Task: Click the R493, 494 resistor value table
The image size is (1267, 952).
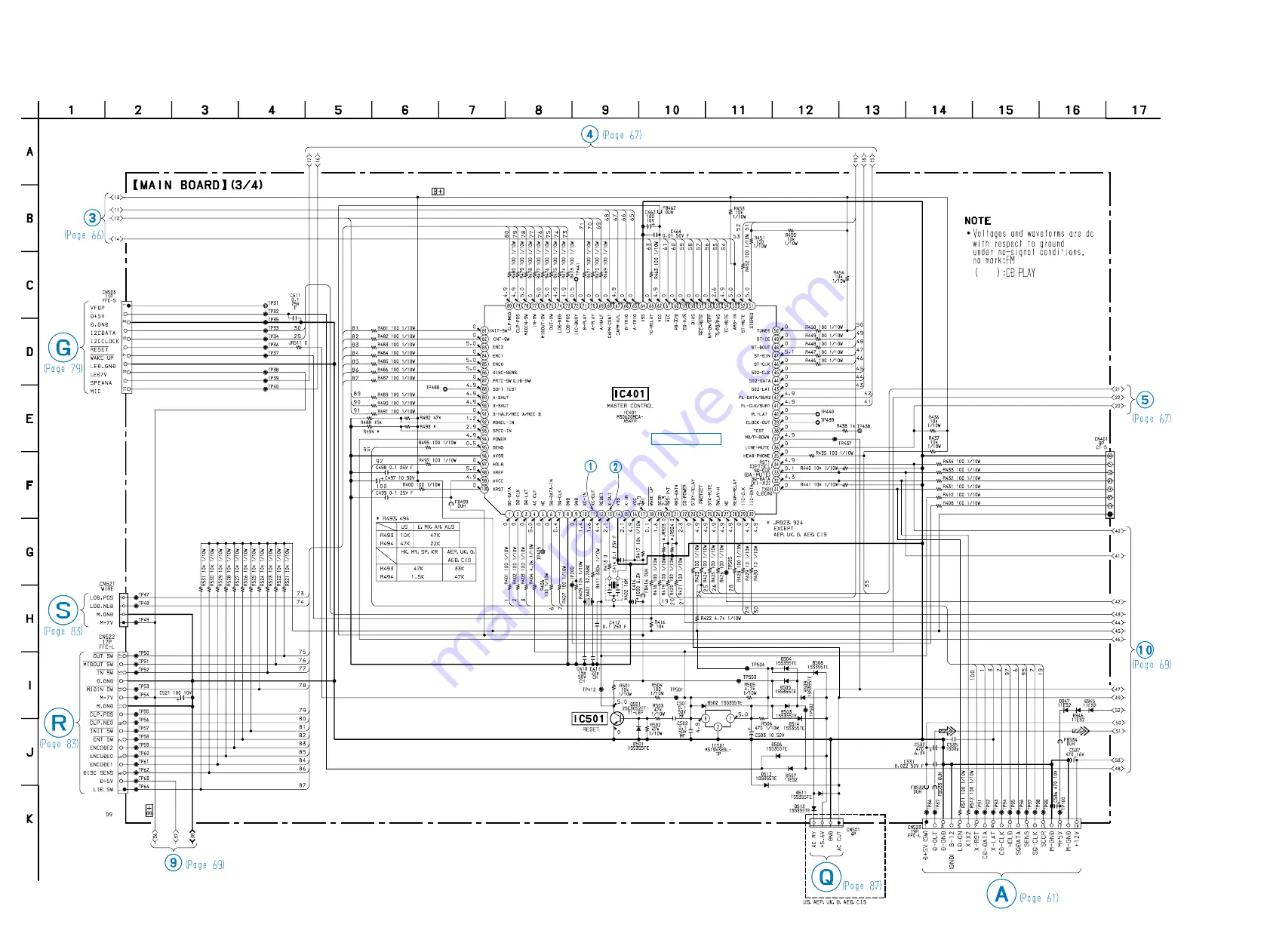Action: point(426,552)
